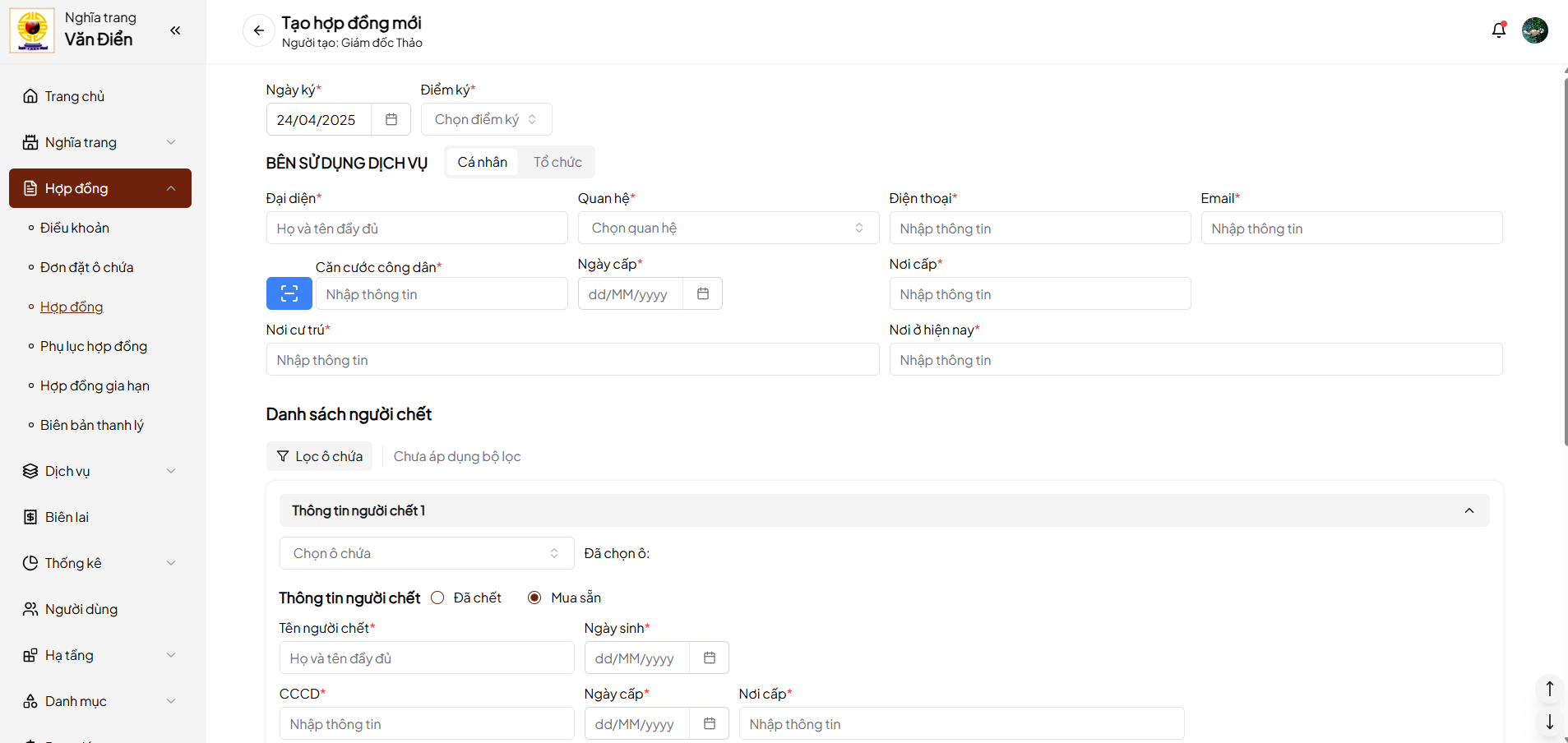The width and height of the screenshot is (1568, 743).
Task: Click the Đại diện full name field
Action: tap(416, 228)
